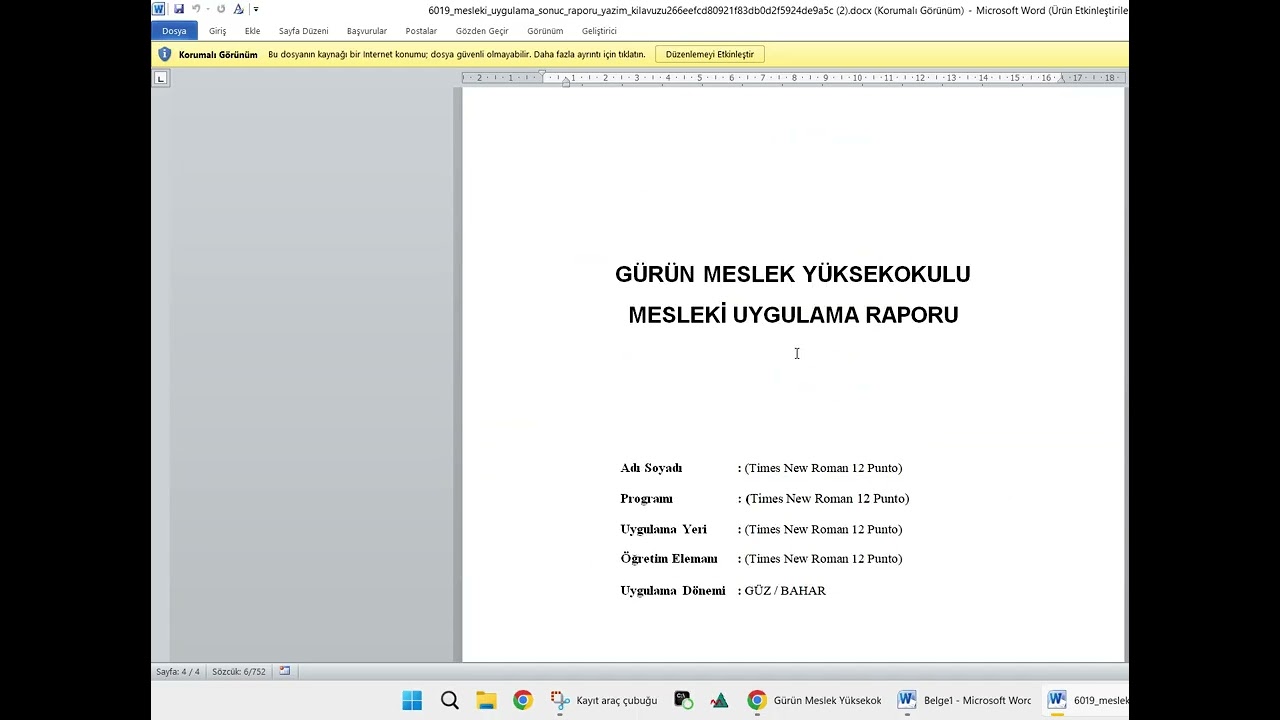Open File Explorer from the taskbar
The image size is (1280, 720).
click(486, 700)
